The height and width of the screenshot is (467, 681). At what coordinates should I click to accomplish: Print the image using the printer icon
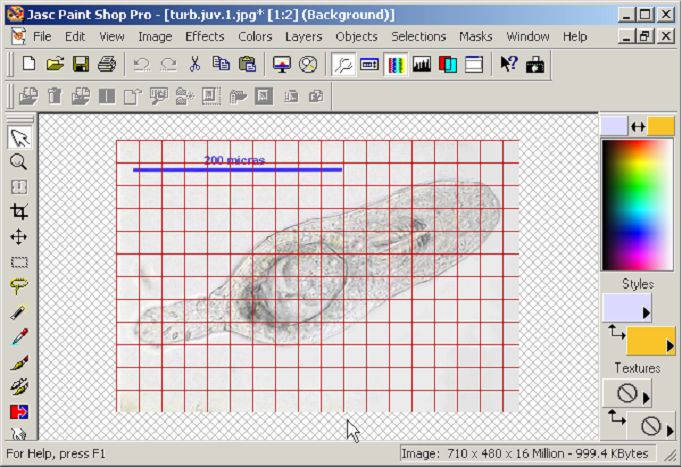(107, 64)
